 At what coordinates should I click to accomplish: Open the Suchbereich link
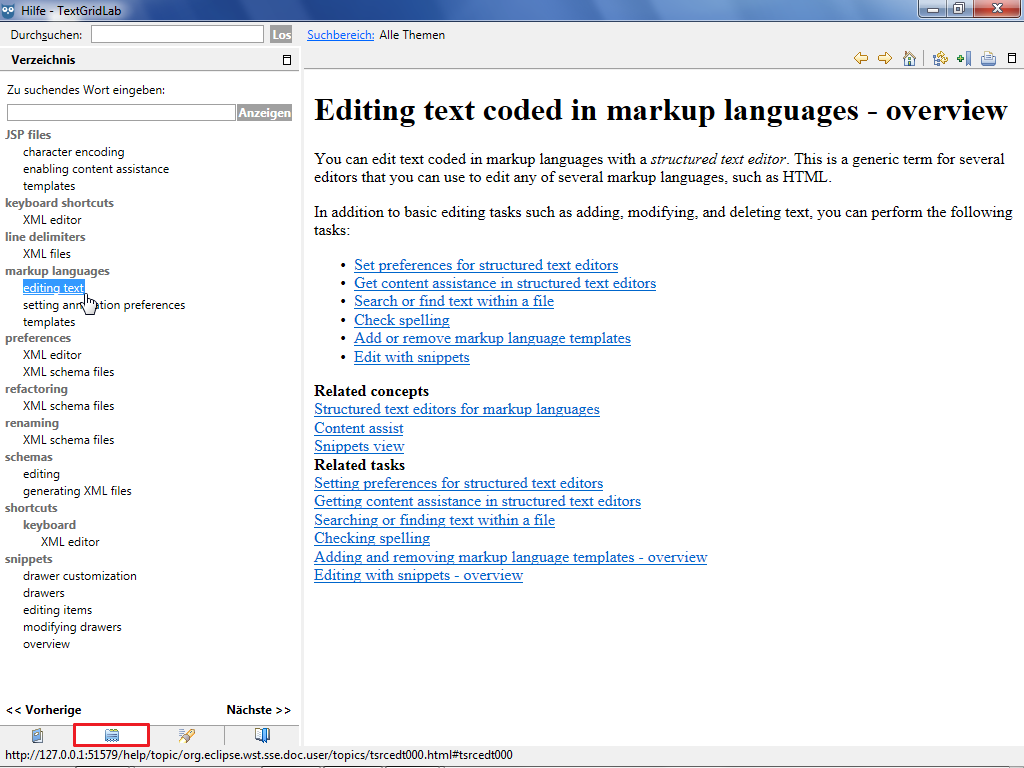point(340,35)
